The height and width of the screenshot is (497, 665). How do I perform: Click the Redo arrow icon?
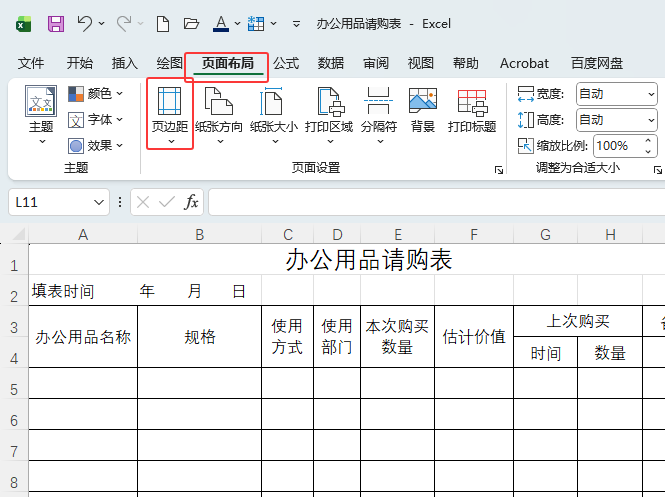[x=124, y=23]
